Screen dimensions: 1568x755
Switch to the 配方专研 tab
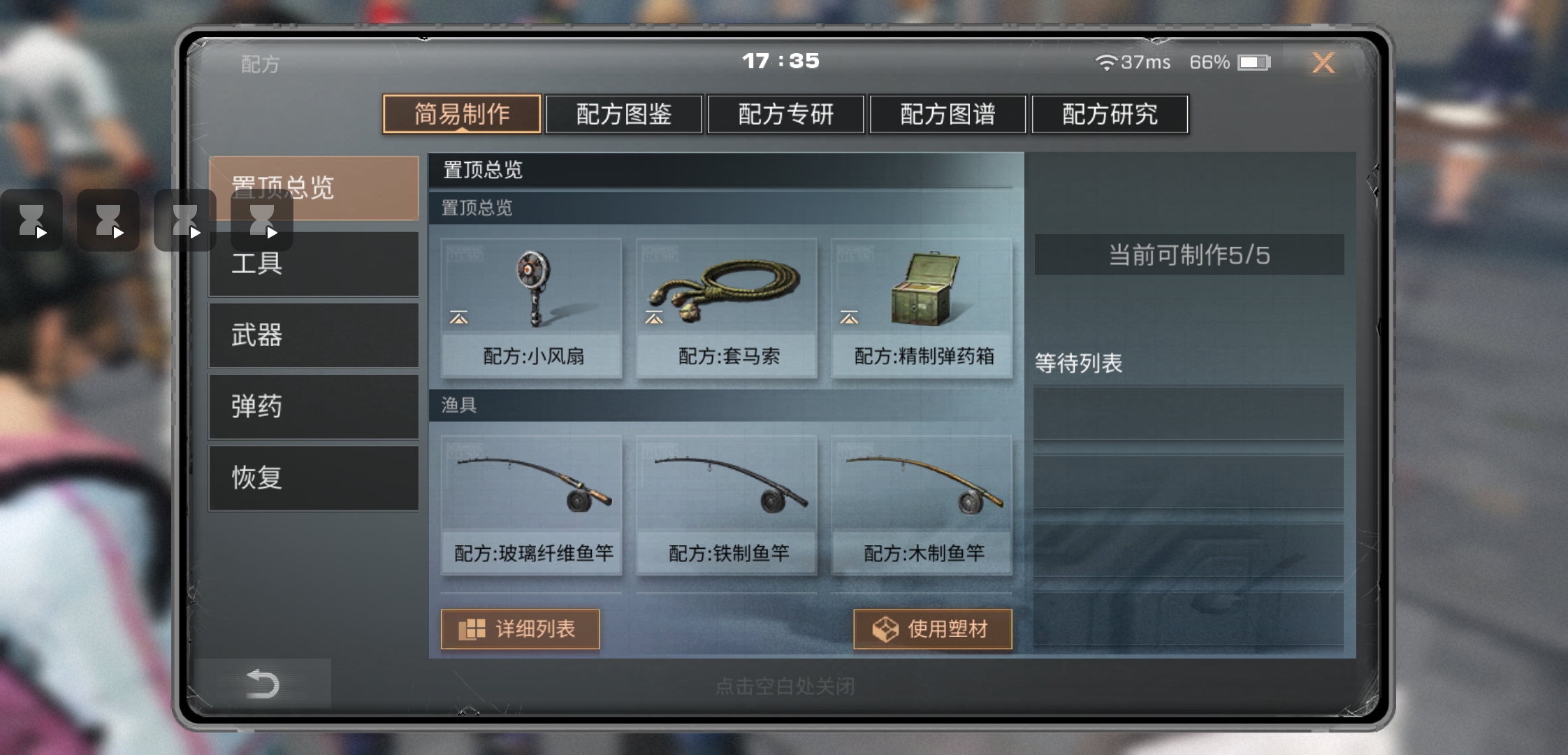786,114
